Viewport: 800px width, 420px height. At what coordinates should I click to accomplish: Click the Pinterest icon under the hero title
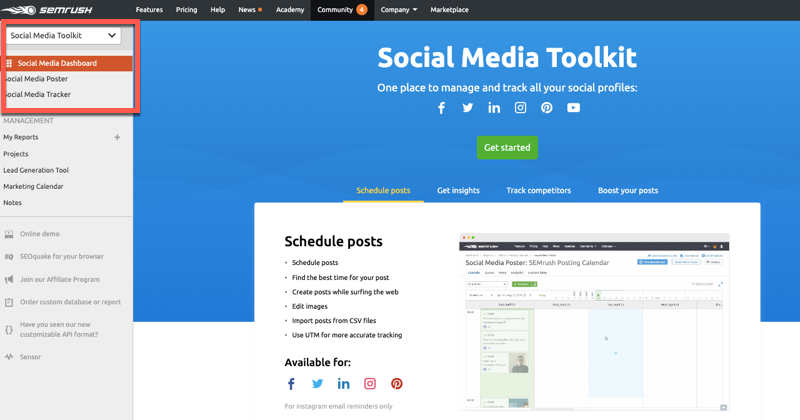click(x=547, y=108)
